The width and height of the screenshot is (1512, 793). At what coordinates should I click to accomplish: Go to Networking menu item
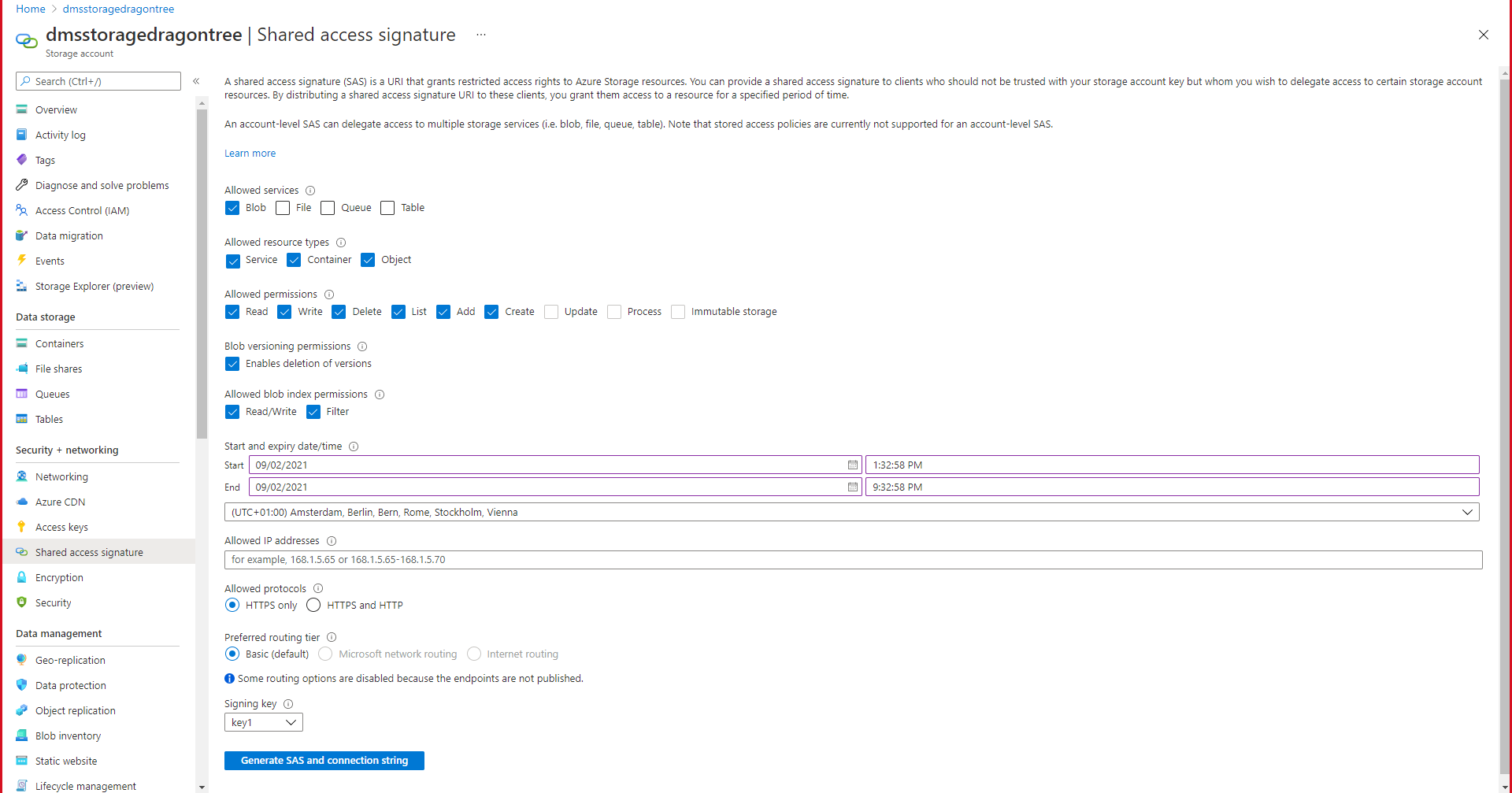pos(61,477)
